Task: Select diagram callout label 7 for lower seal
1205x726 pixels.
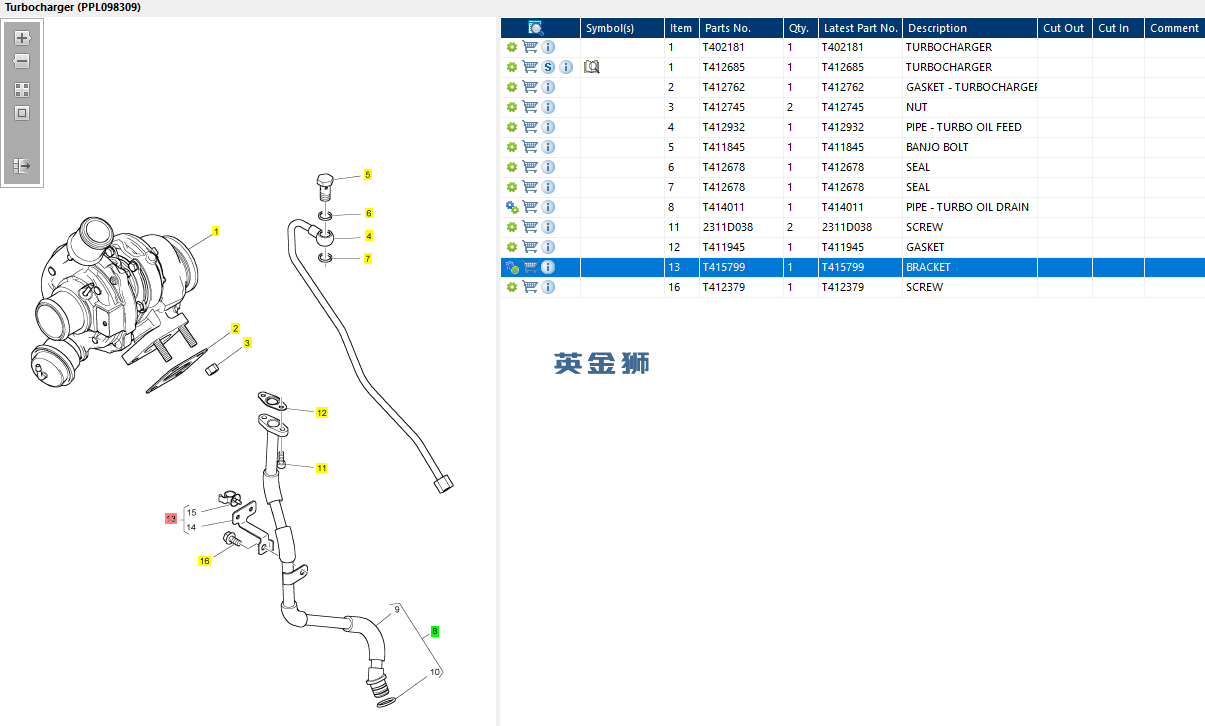Action: pos(367,259)
